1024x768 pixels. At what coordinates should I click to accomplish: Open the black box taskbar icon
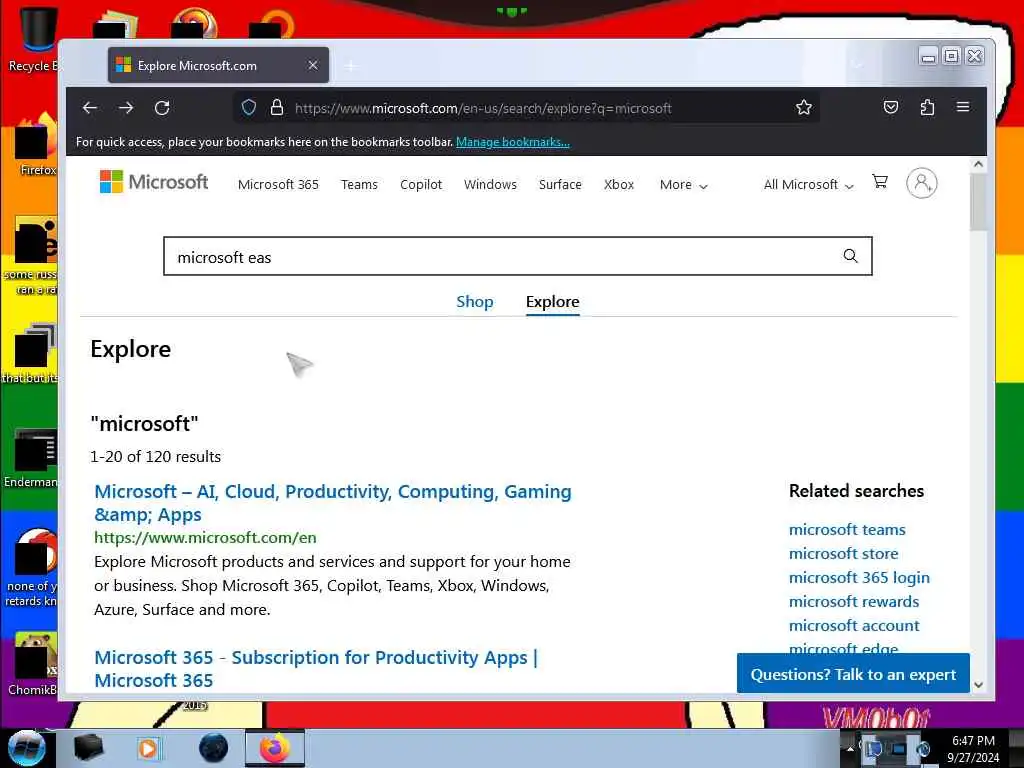[x=88, y=748]
